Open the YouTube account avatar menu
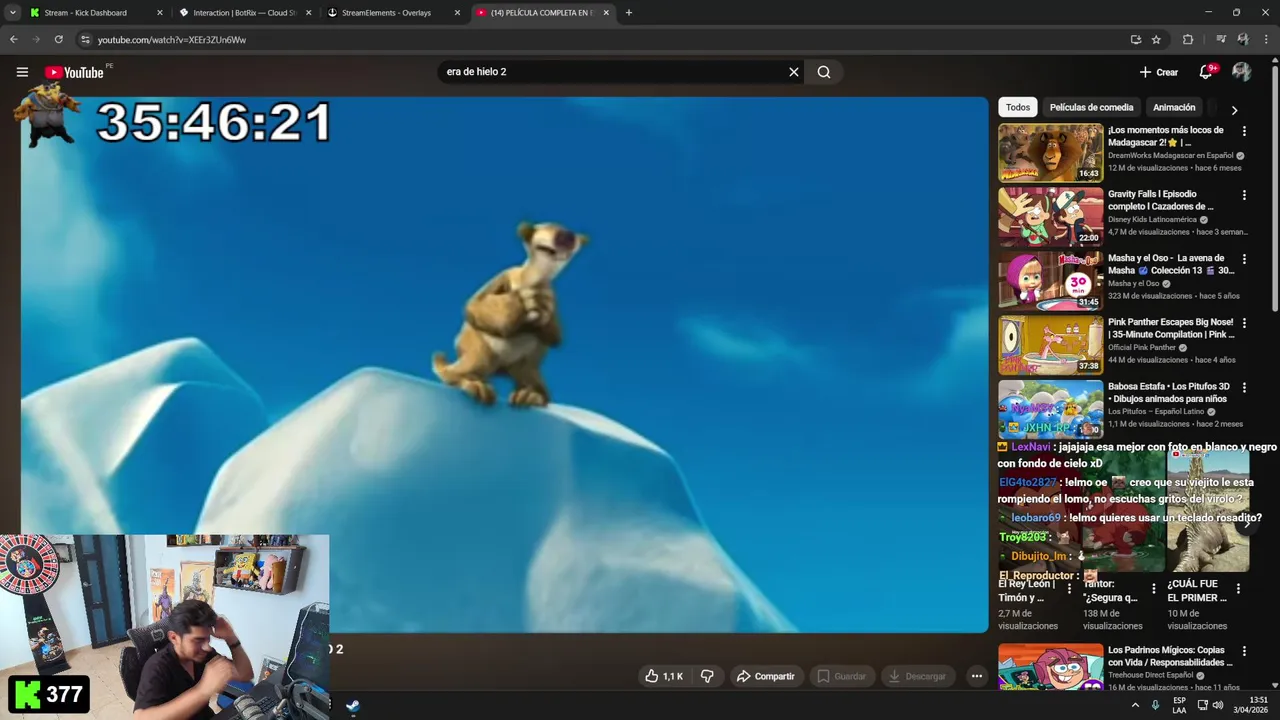 1242,72
